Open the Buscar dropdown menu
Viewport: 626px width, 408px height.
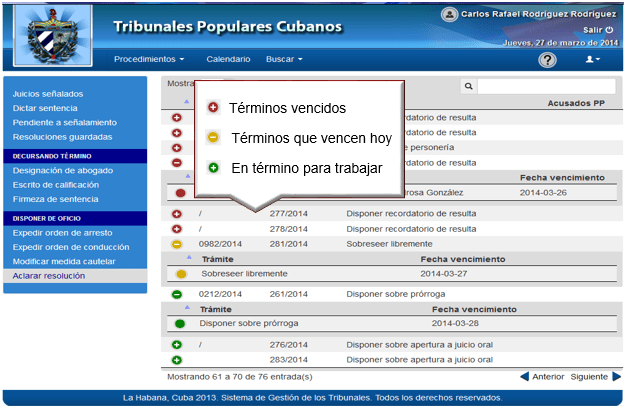tap(285, 60)
